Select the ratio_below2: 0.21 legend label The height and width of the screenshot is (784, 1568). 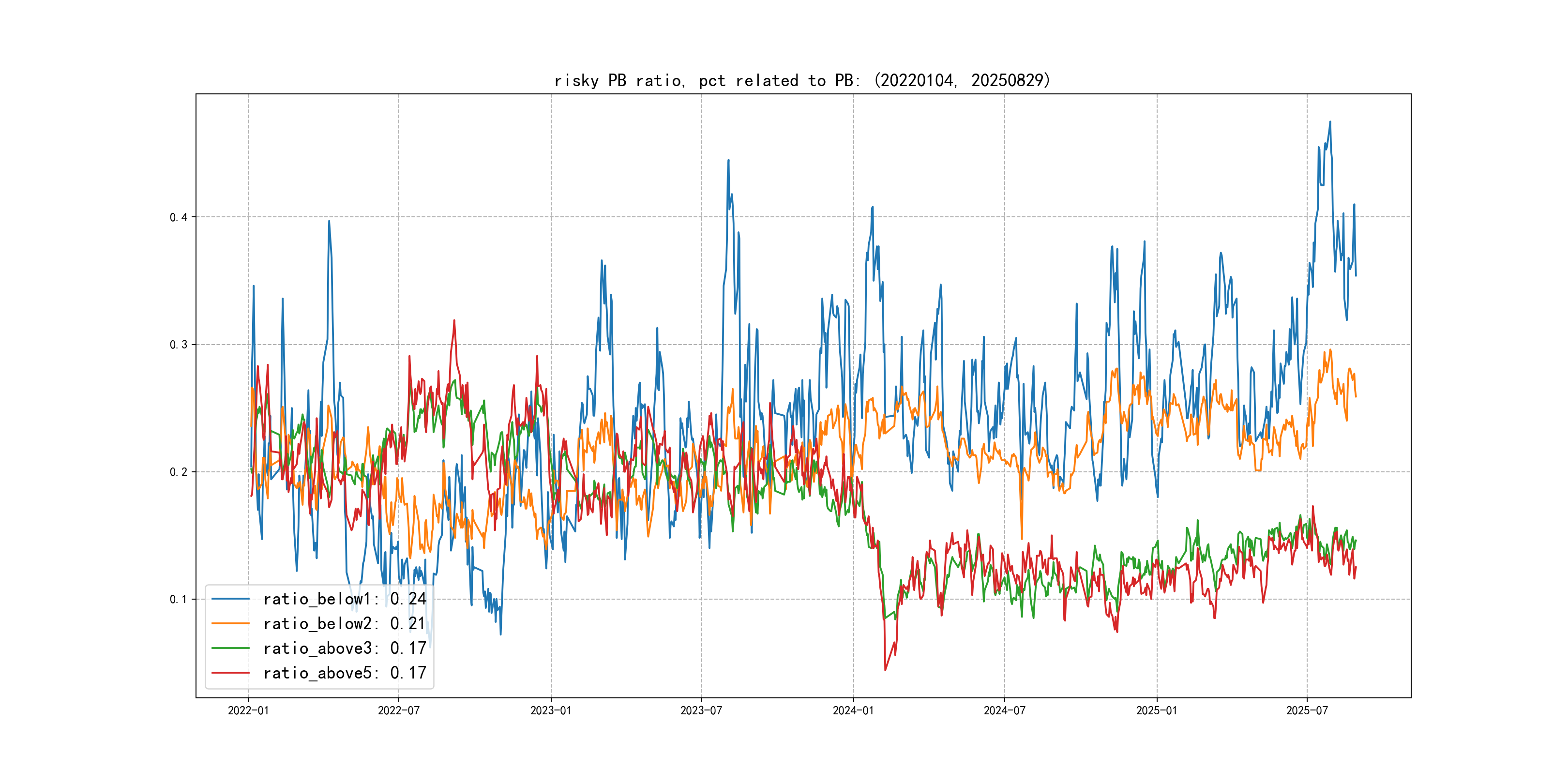click(345, 623)
